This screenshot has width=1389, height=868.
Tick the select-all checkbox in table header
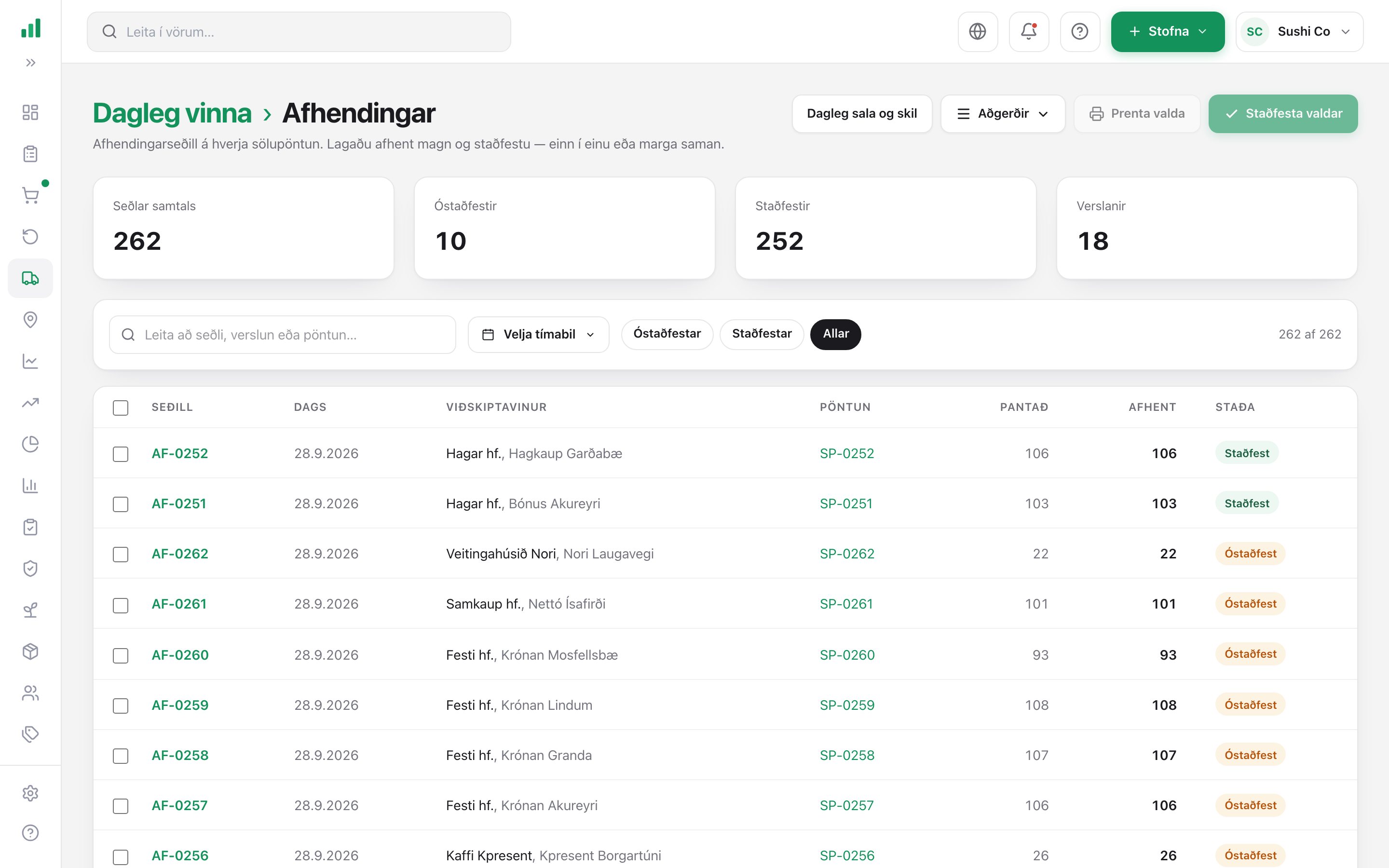point(121,407)
